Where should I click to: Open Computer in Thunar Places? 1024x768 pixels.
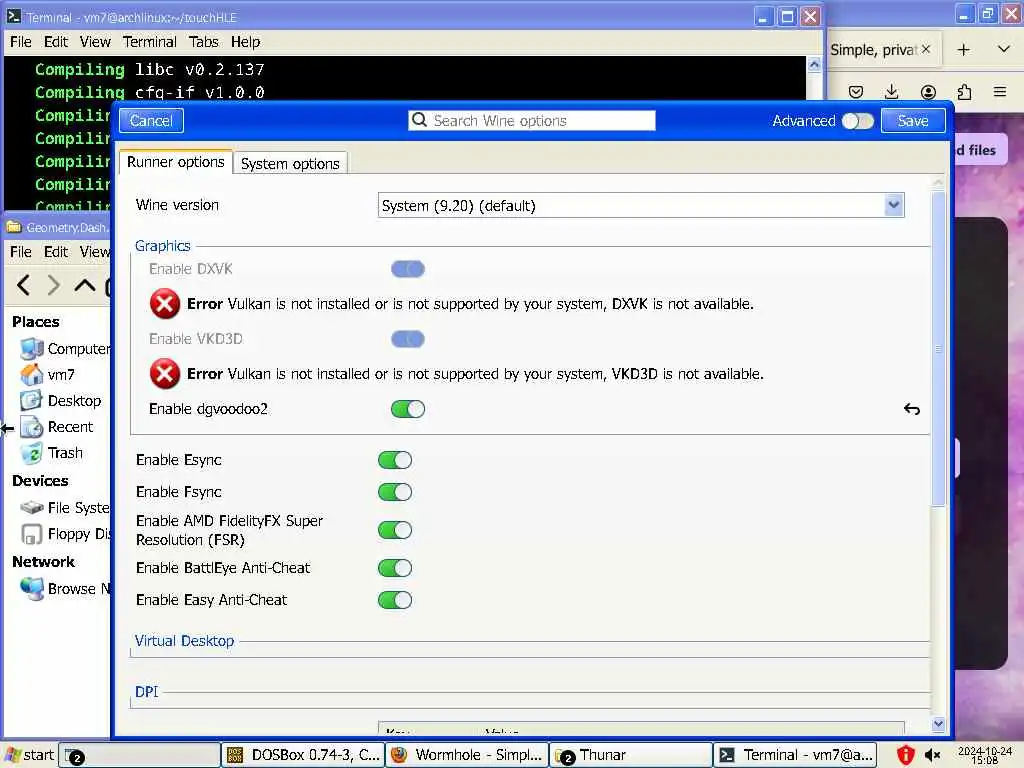(x=64, y=349)
